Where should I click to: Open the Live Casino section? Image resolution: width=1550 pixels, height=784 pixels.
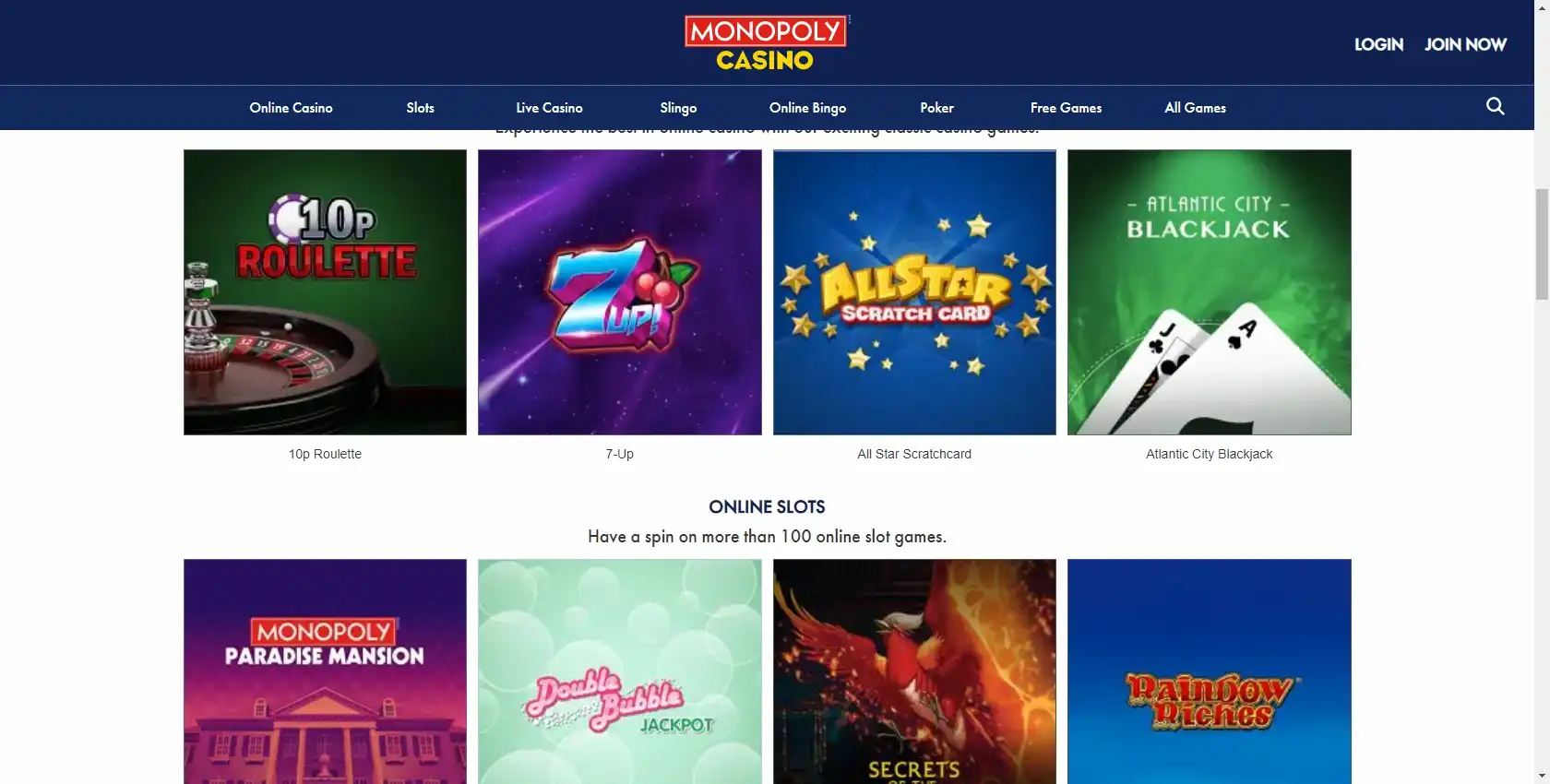(549, 108)
